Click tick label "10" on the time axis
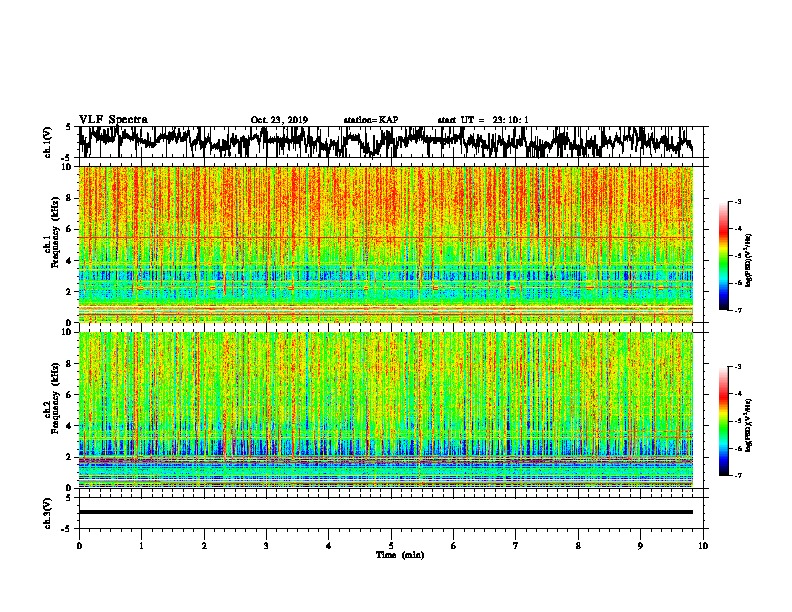This screenshot has height=612, width=792. pyautogui.click(x=703, y=546)
